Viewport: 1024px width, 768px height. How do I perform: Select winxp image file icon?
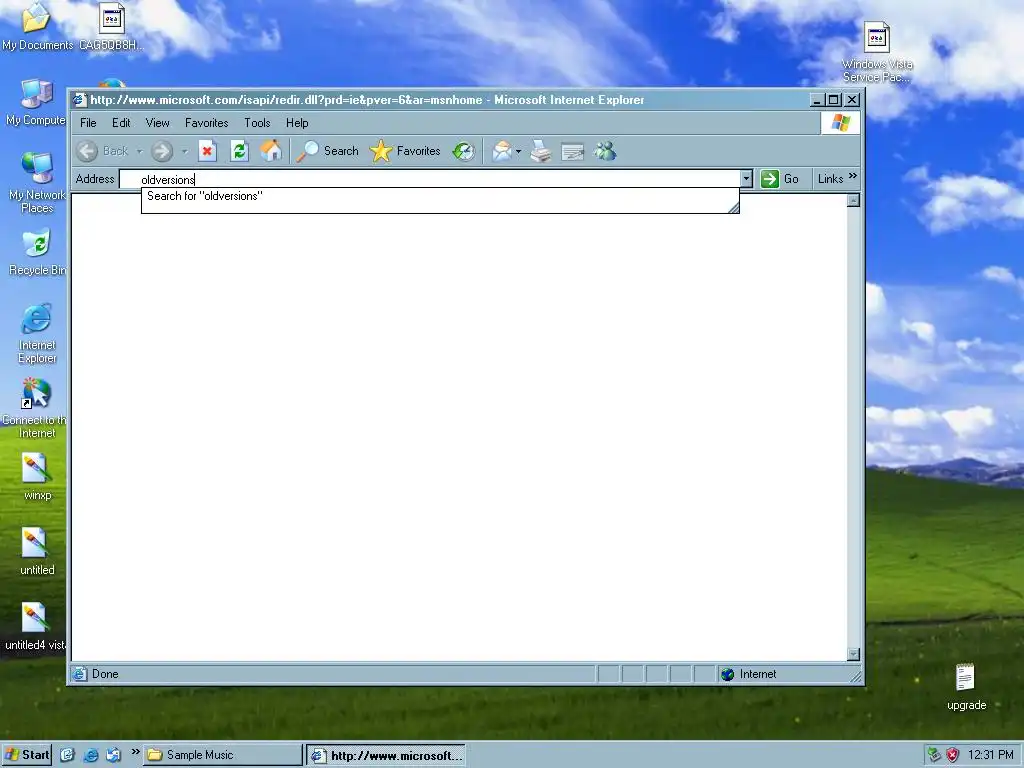click(36, 476)
